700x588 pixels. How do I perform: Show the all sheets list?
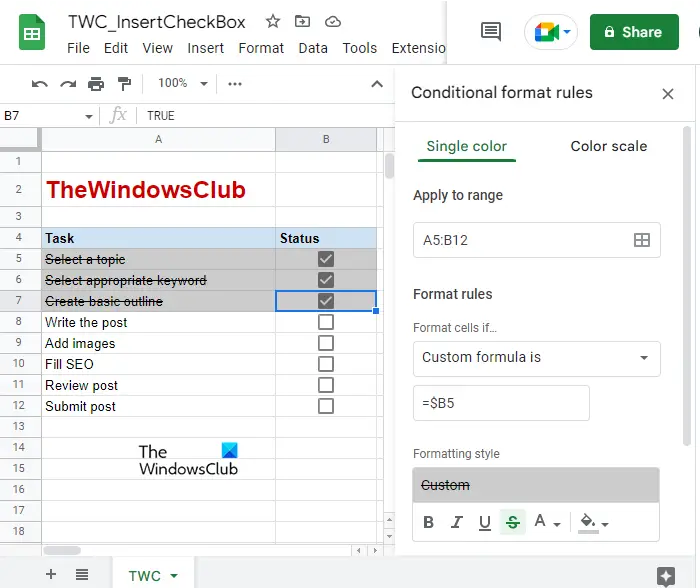pyautogui.click(x=82, y=575)
